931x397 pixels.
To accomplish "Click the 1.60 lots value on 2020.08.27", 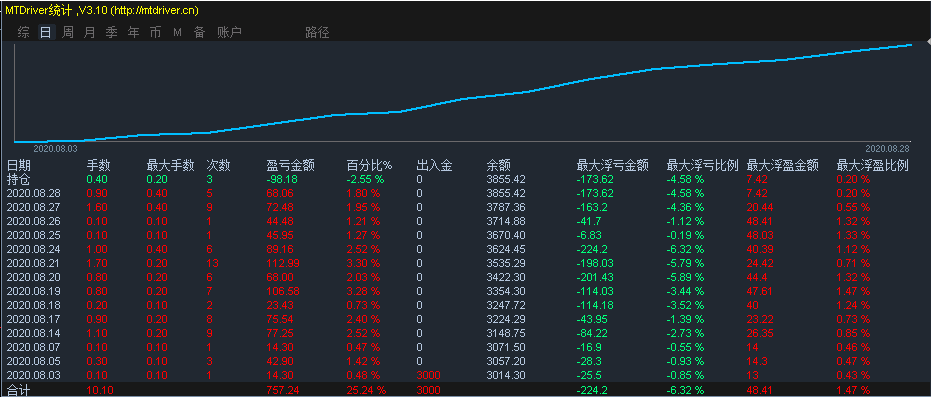I will (x=97, y=207).
